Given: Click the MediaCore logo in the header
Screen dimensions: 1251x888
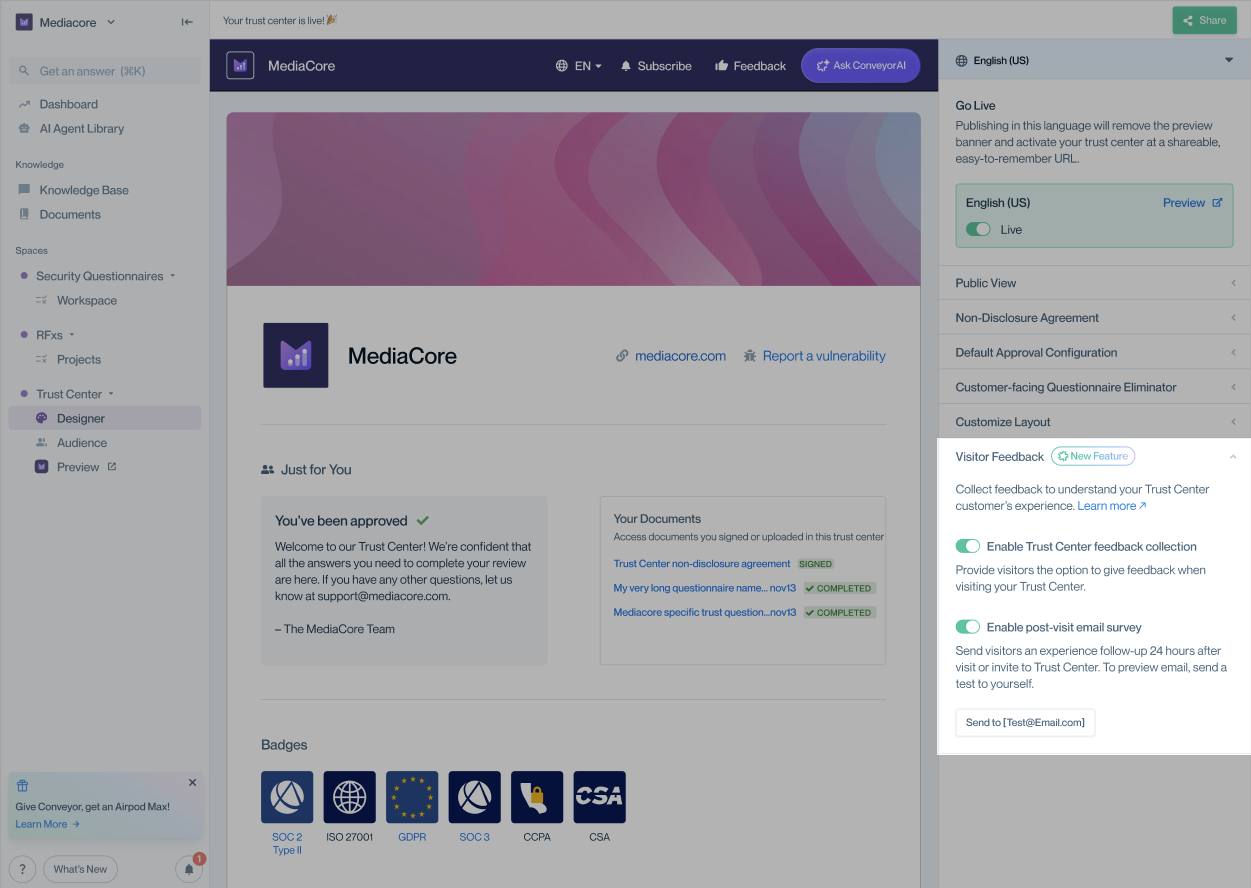Looking at the screenshot, I should (x=240, y=65).
